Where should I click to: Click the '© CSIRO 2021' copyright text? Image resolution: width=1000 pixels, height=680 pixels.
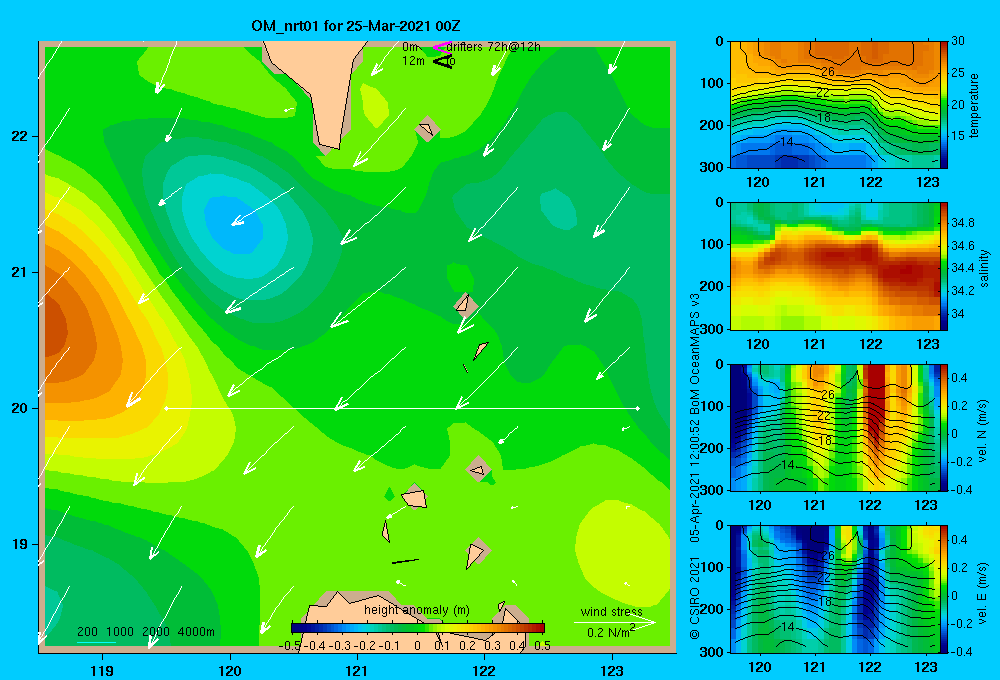[x=695, y=597]
